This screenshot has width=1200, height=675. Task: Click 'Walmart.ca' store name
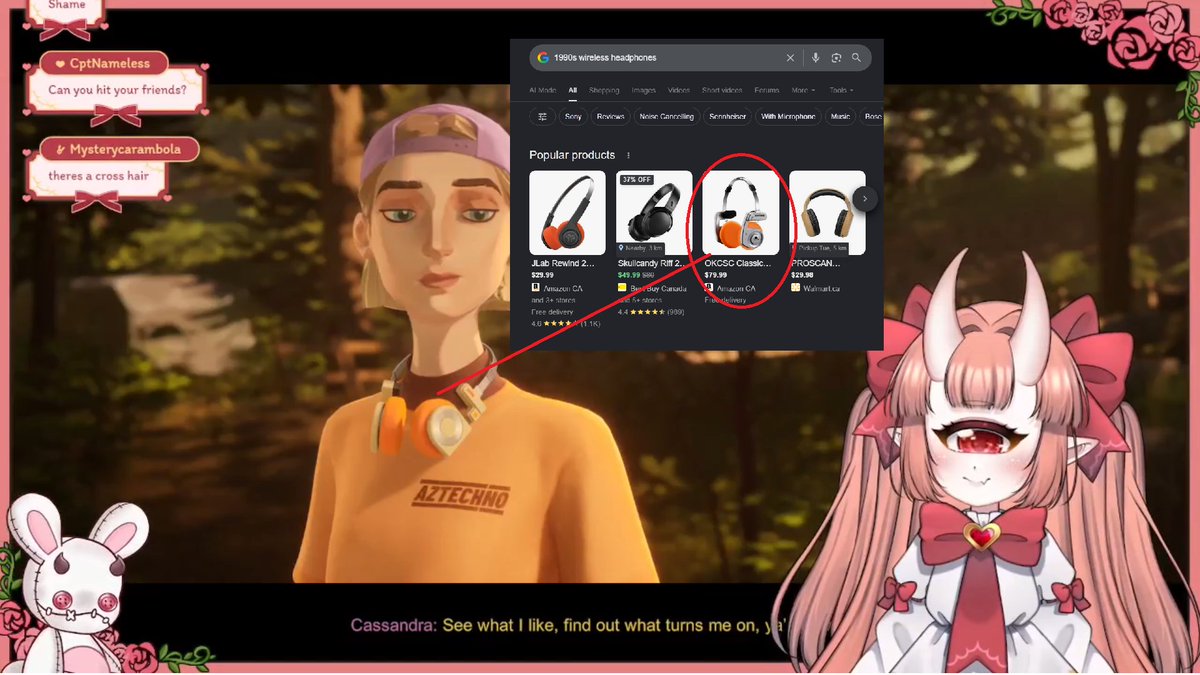[x=822, y=288]
